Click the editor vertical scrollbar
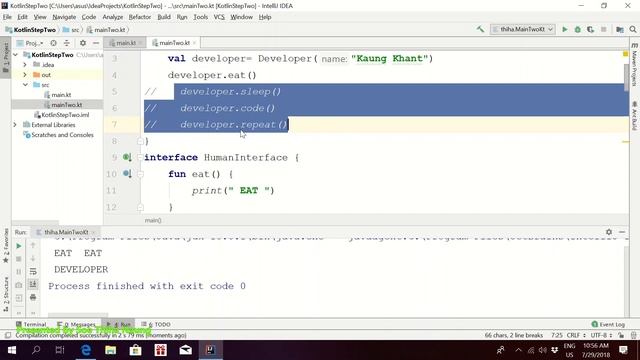Viewport: 640px width, 360px height. (x=626, y=78)
